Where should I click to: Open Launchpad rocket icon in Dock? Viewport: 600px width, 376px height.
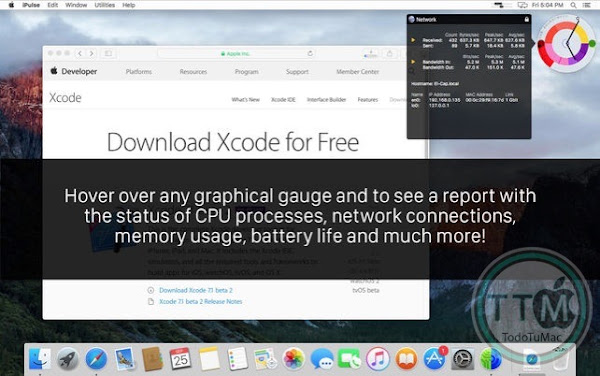pos(68,359)
